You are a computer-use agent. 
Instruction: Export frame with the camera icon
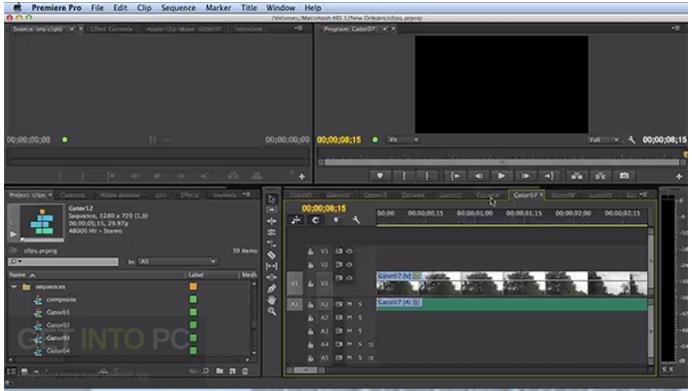[x=624, y=176]
